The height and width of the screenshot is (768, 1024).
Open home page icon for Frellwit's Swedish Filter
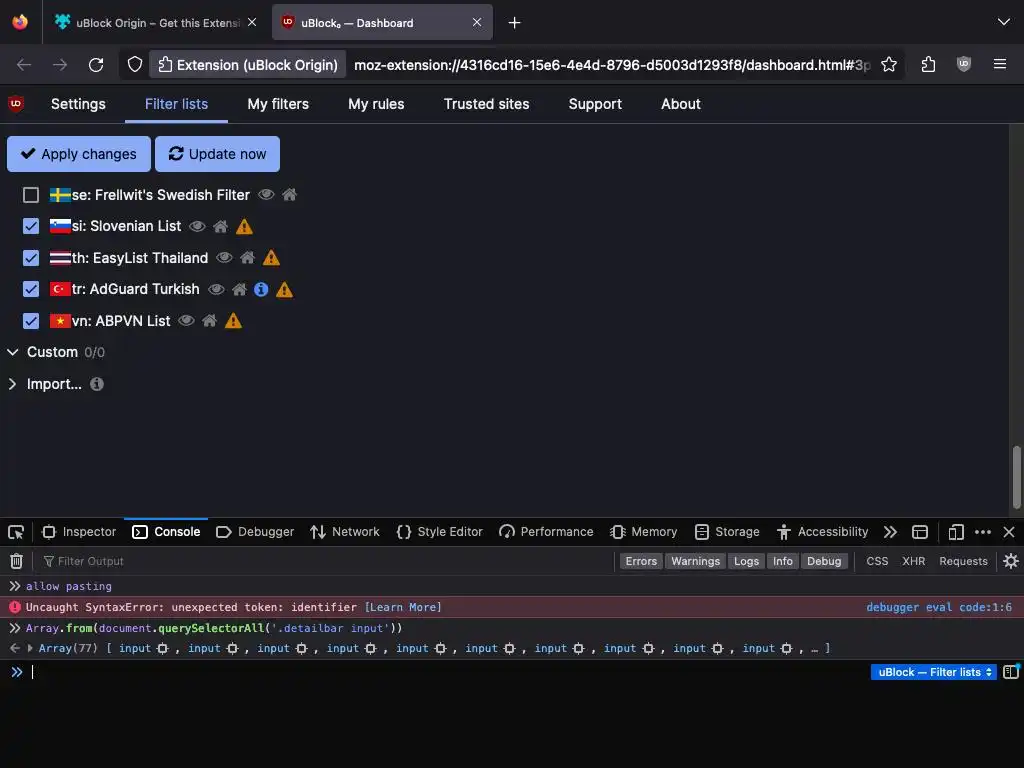coord(289,195)
